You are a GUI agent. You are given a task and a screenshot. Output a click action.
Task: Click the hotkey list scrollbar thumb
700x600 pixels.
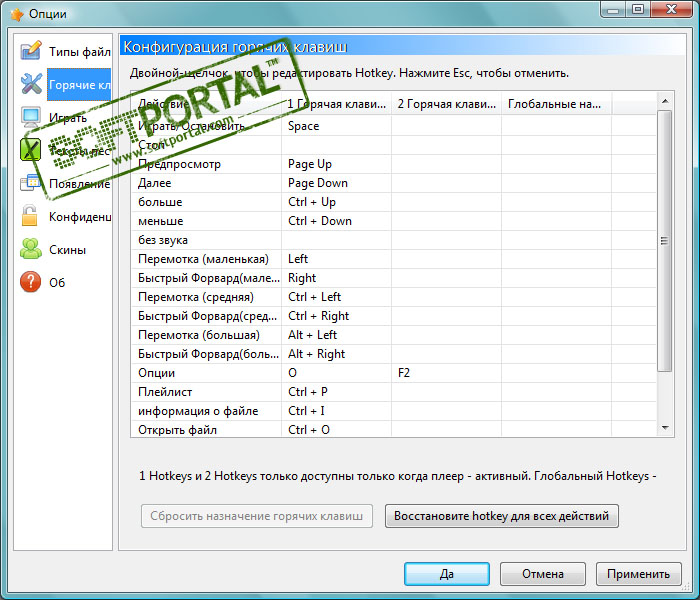(665, 241)
